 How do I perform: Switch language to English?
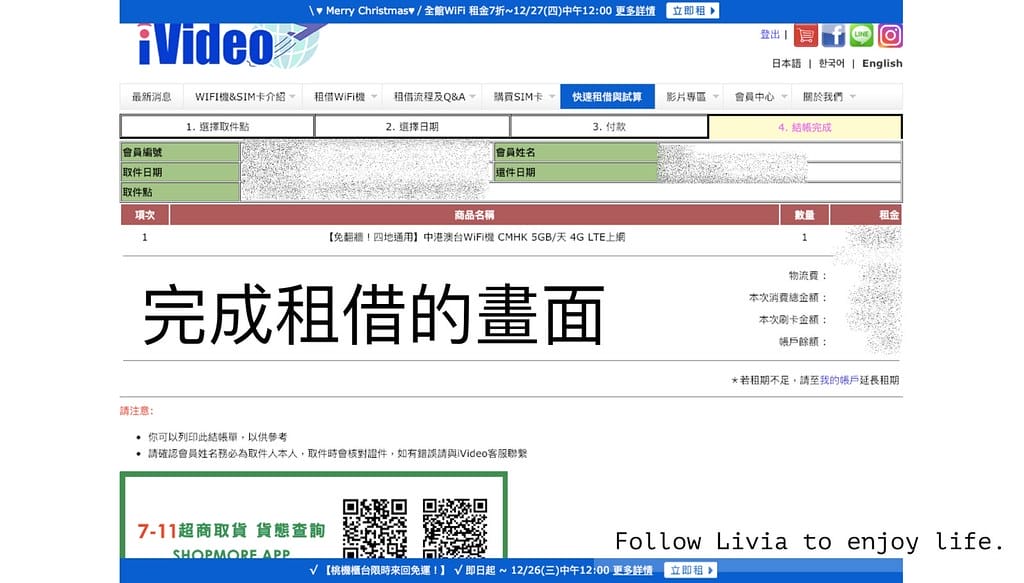point(882,63)
